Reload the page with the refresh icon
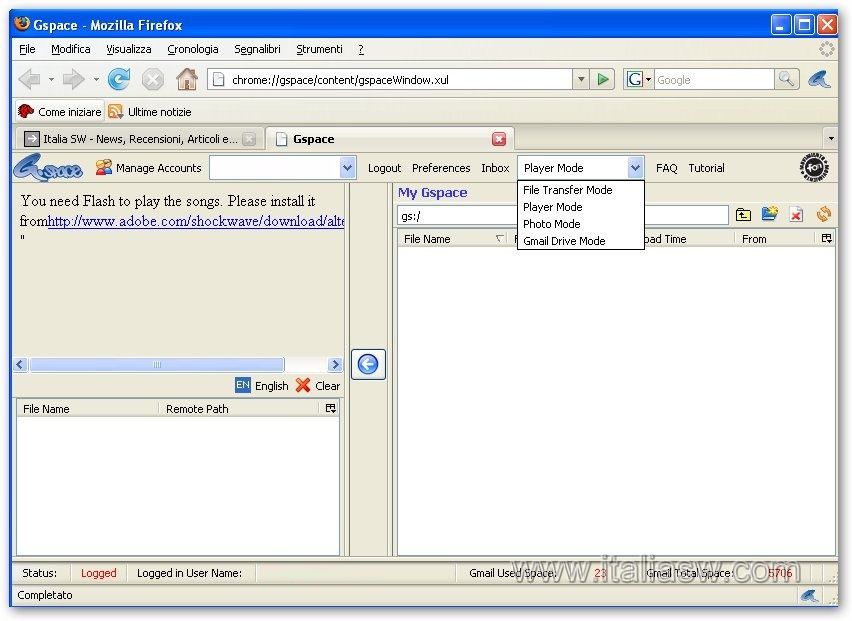Viewport: 852px width, 621px height. 119,79
